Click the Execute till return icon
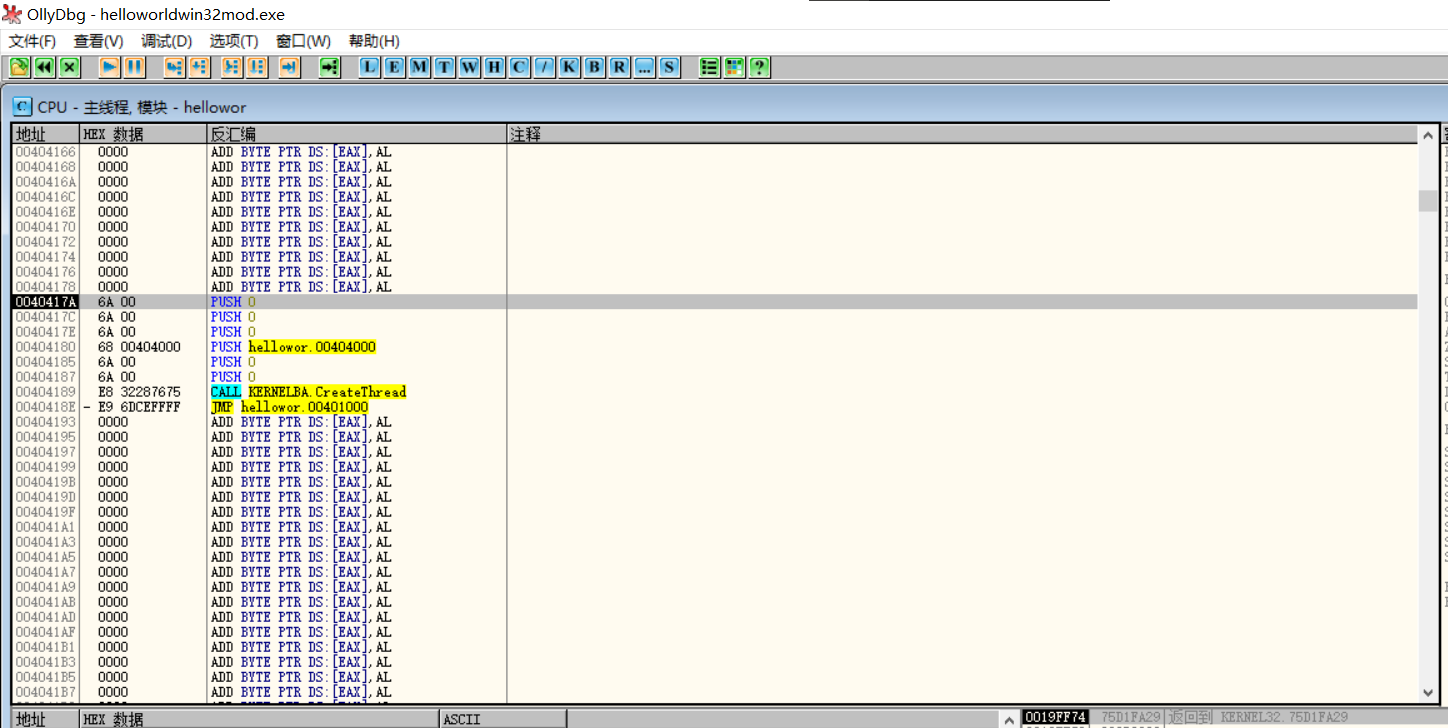The image size is (1448, 728). (289, 67)
